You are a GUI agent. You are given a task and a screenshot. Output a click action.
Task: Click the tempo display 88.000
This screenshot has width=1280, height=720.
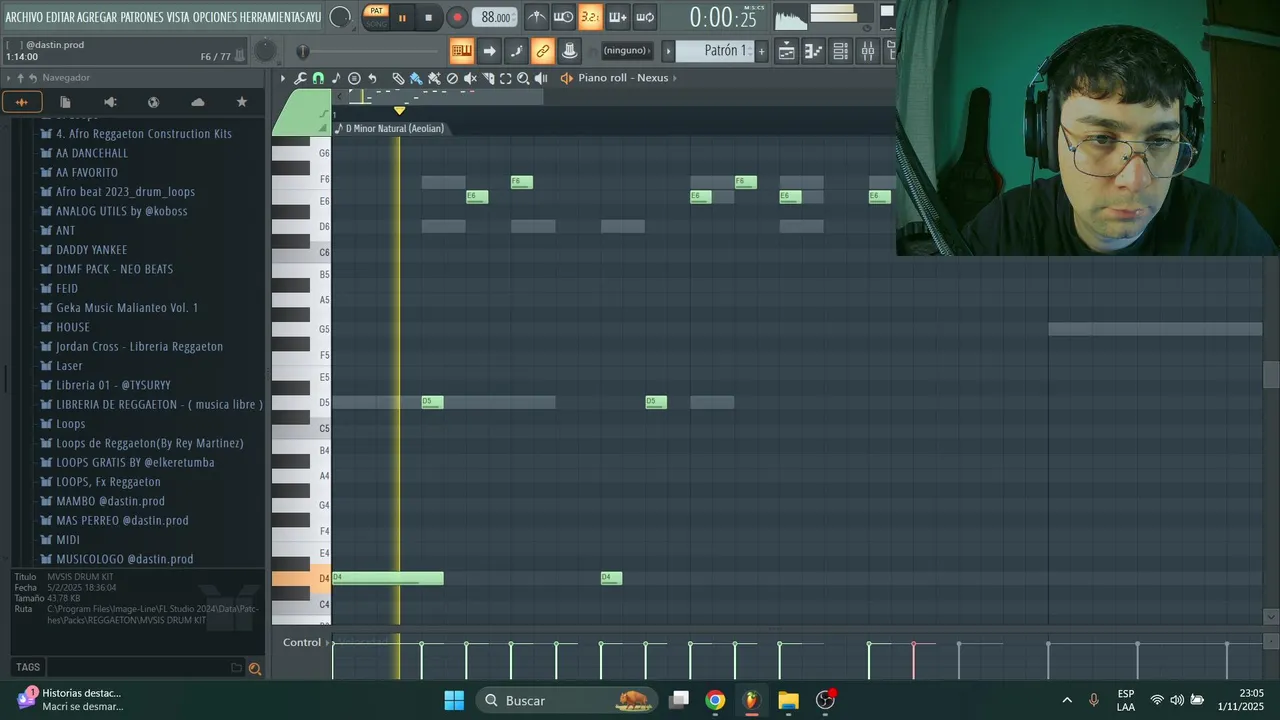tap(496, 17)
